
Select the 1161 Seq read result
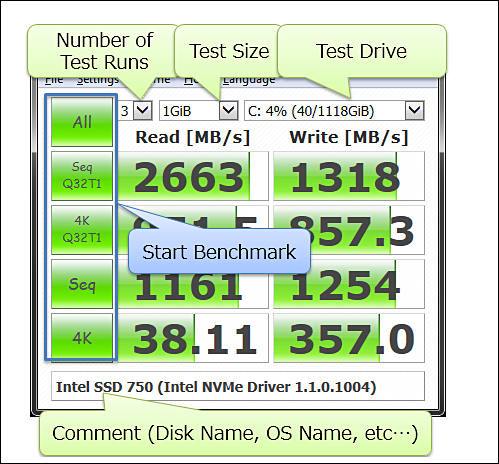(x=193, y=284)
